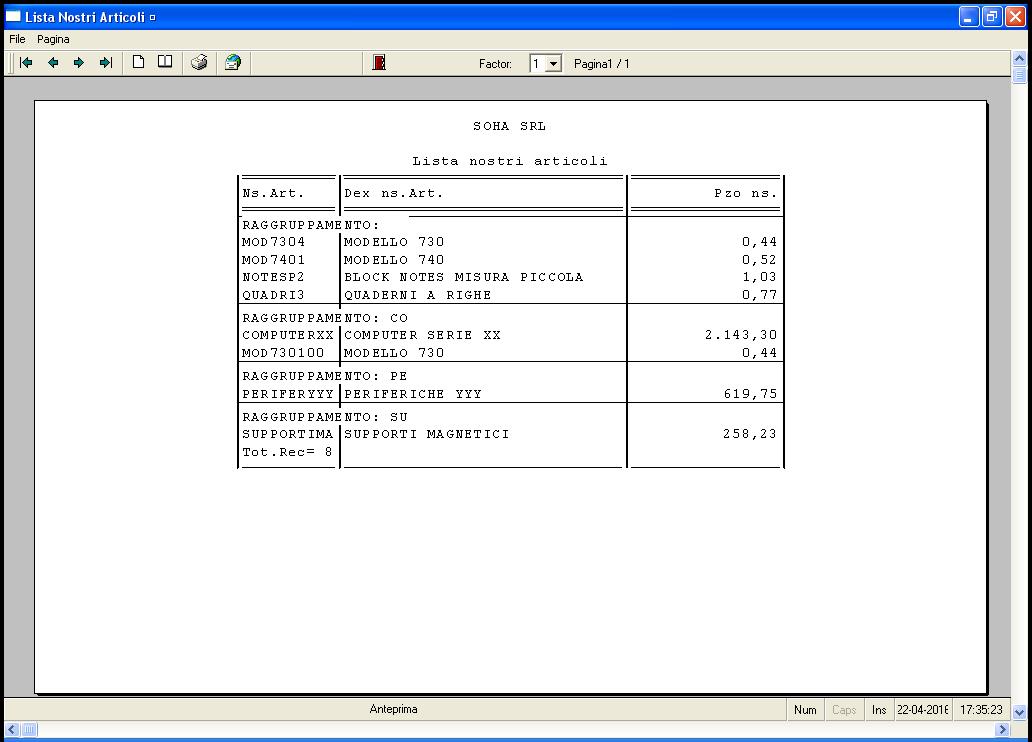Click vertical scrollbar up arrow
Image resolution: width=1032 pixels, height=742 pixels.
pyautogui.click(x=1019, y=59)
